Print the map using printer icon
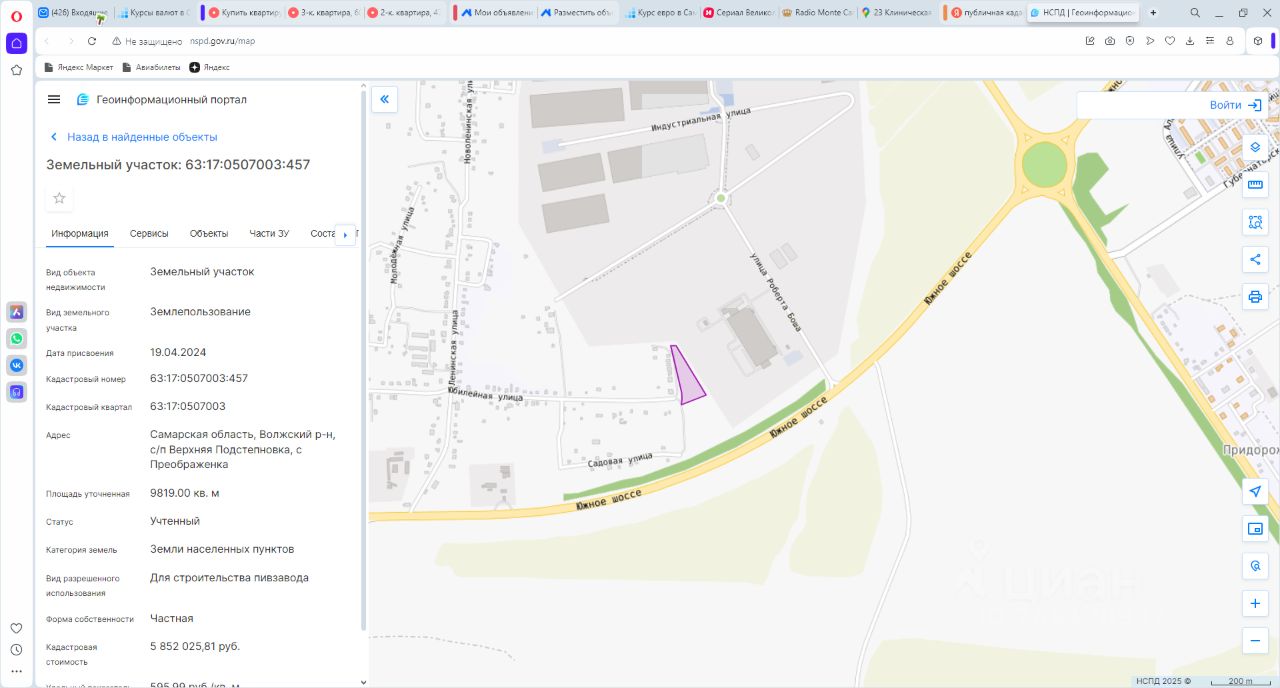The image size is (1280, 688). pos(1255,297)
